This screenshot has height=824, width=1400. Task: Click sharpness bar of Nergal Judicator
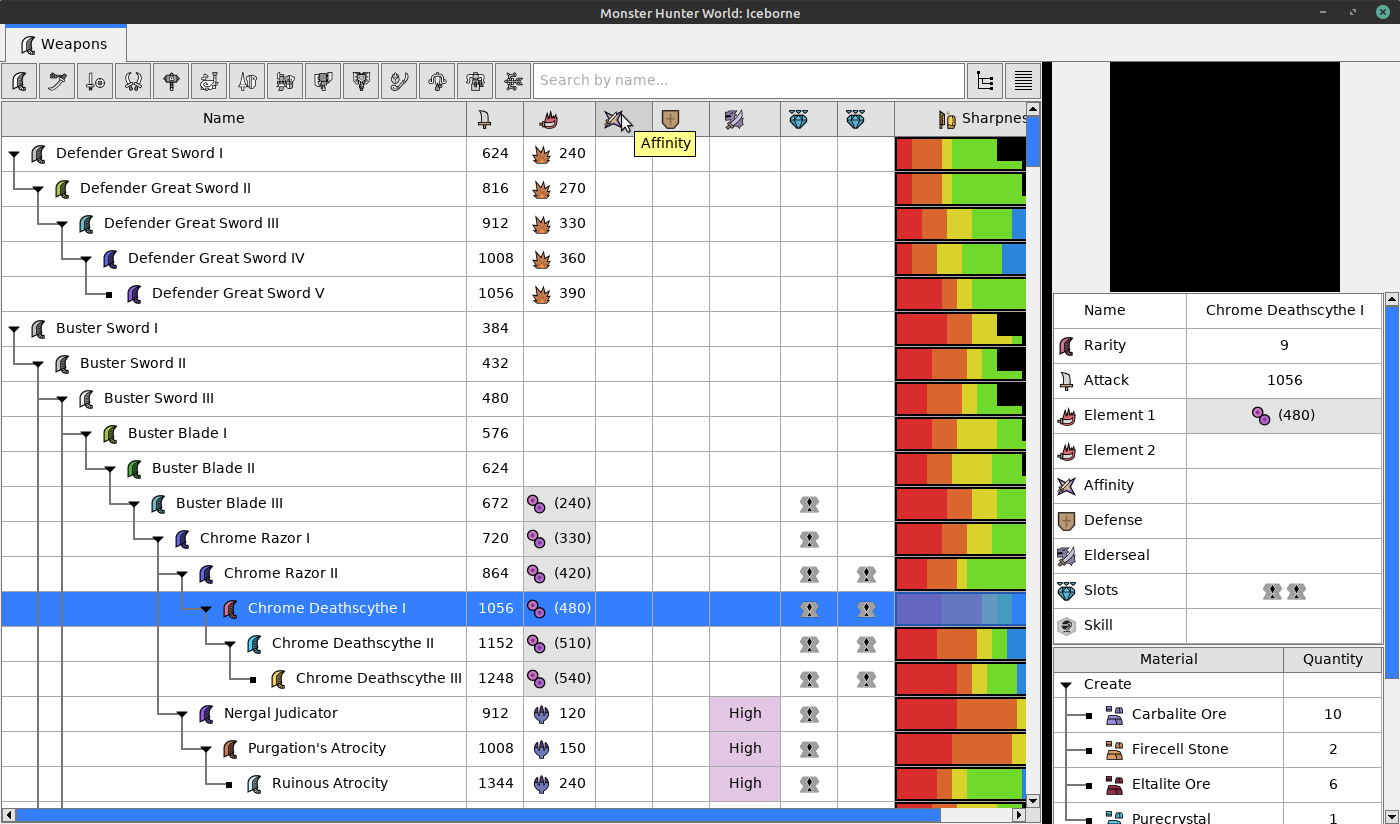(960, 714)
